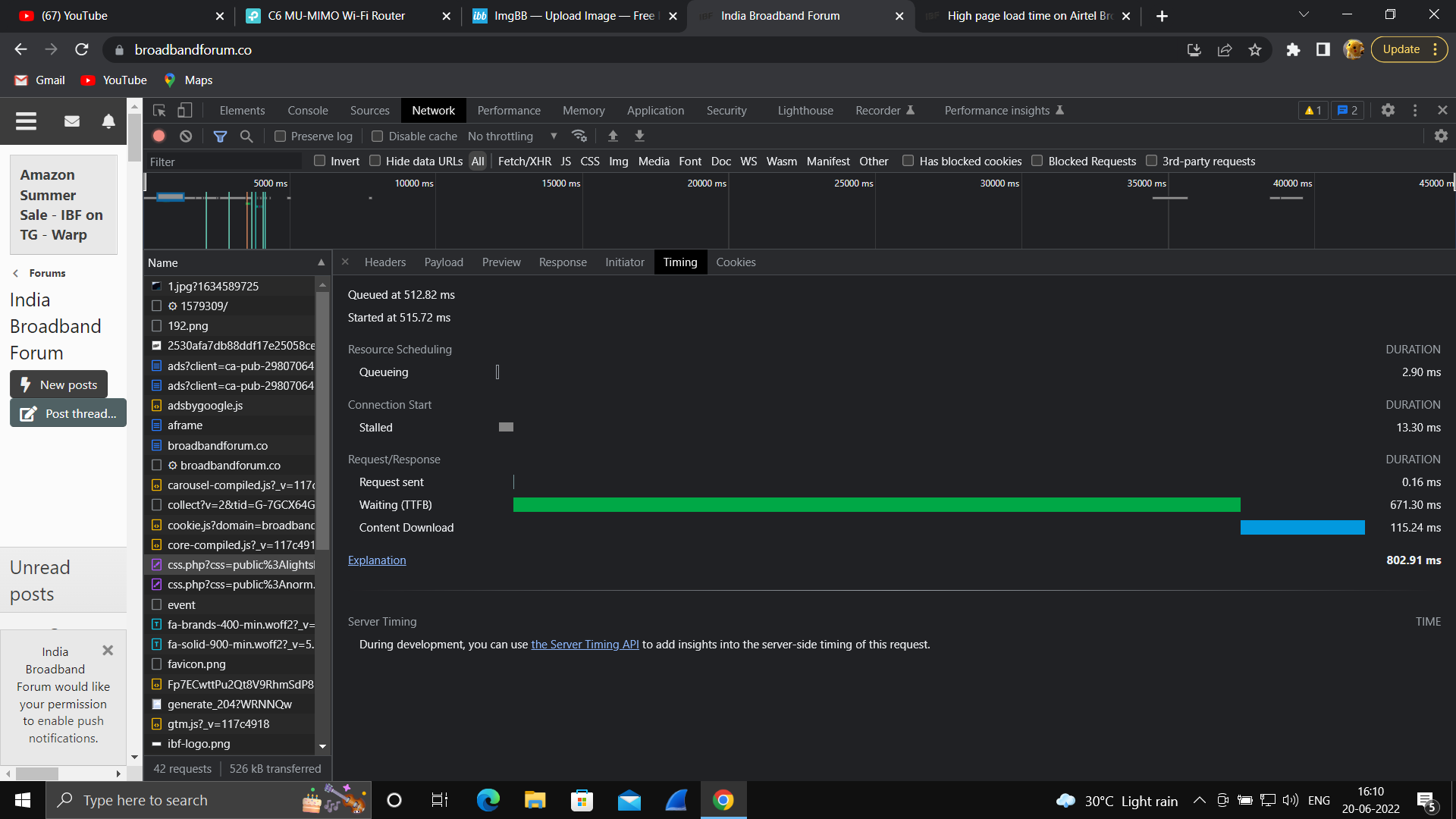Click the record network log button
1456x819 pixels.
(158, 136)
